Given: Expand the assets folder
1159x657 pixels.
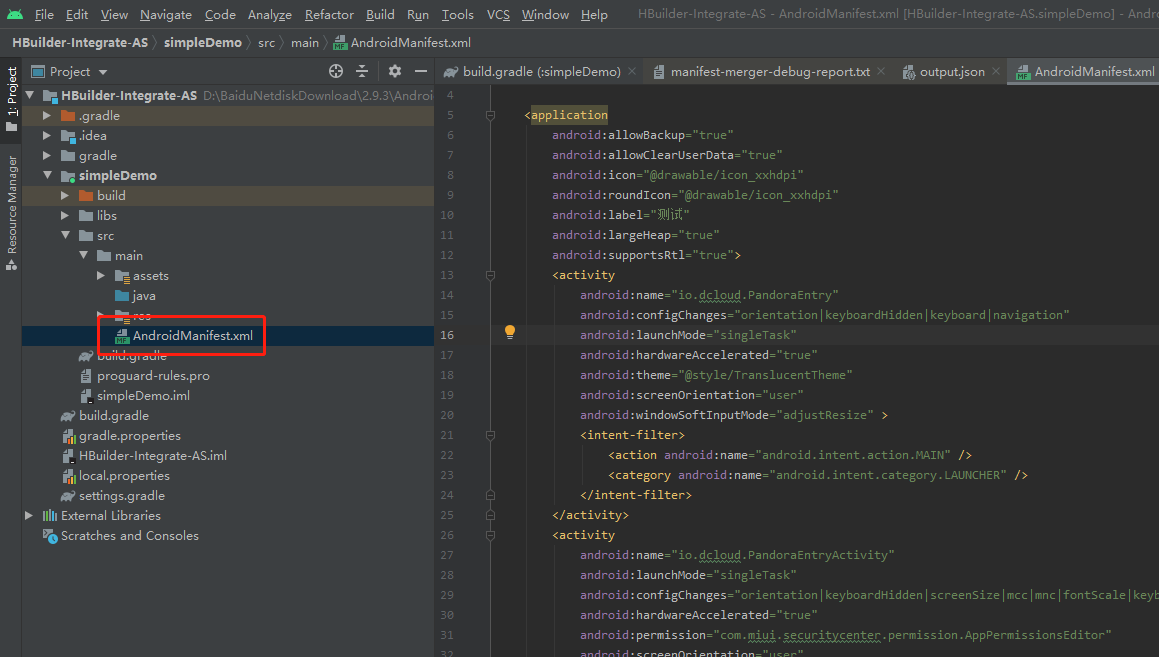Looking at the screenshot, I should click(101, 275).
